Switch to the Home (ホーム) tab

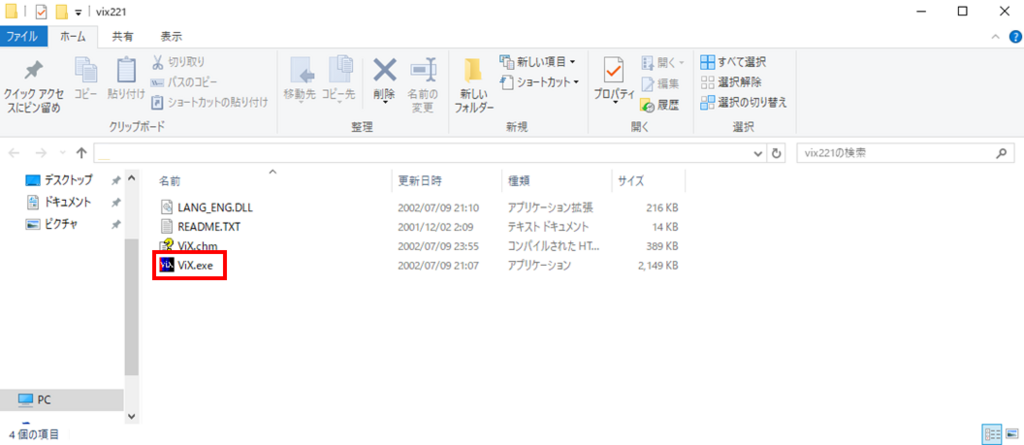[72, 37]
